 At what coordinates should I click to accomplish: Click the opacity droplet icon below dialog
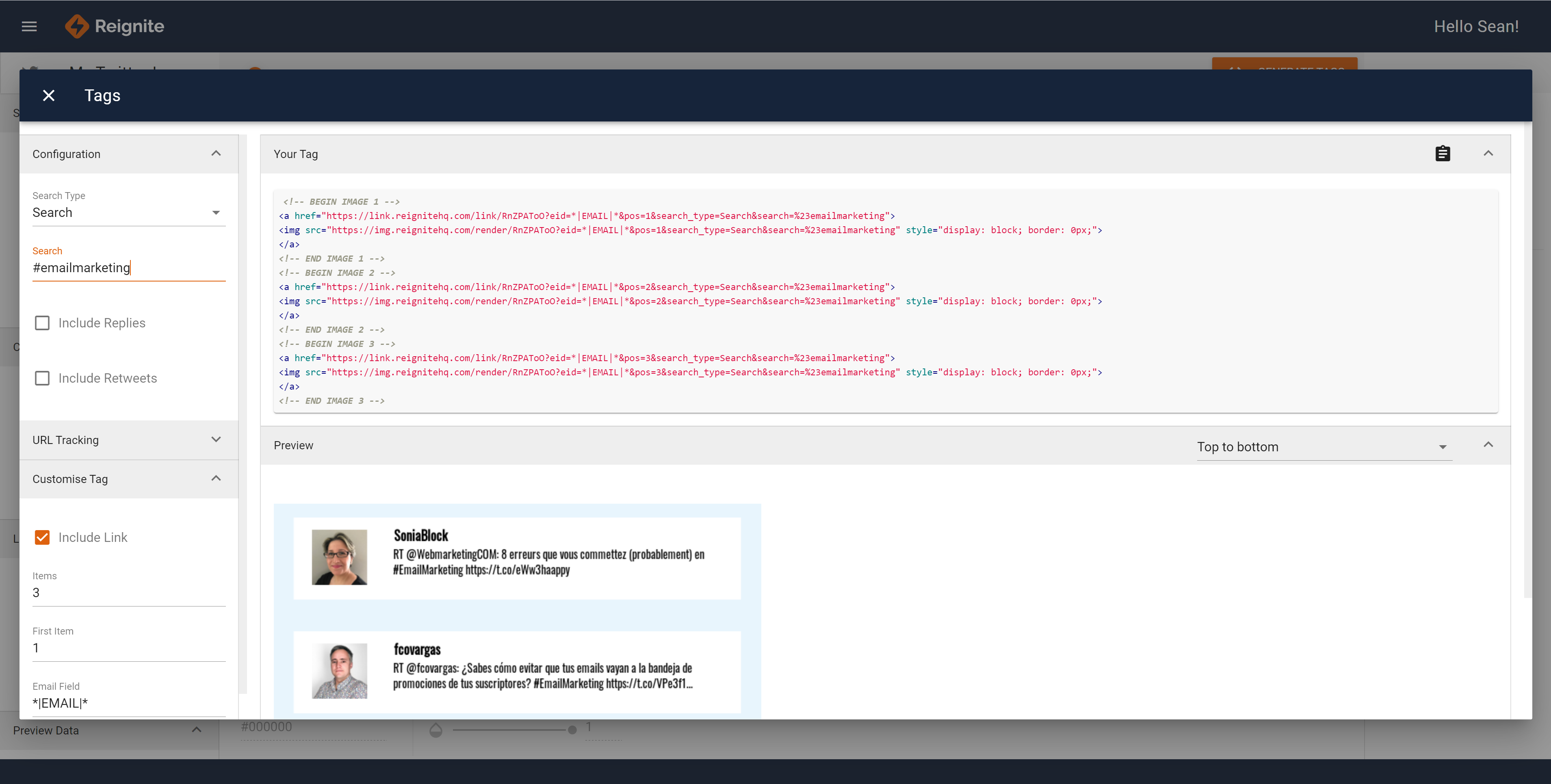coord(436,730)
